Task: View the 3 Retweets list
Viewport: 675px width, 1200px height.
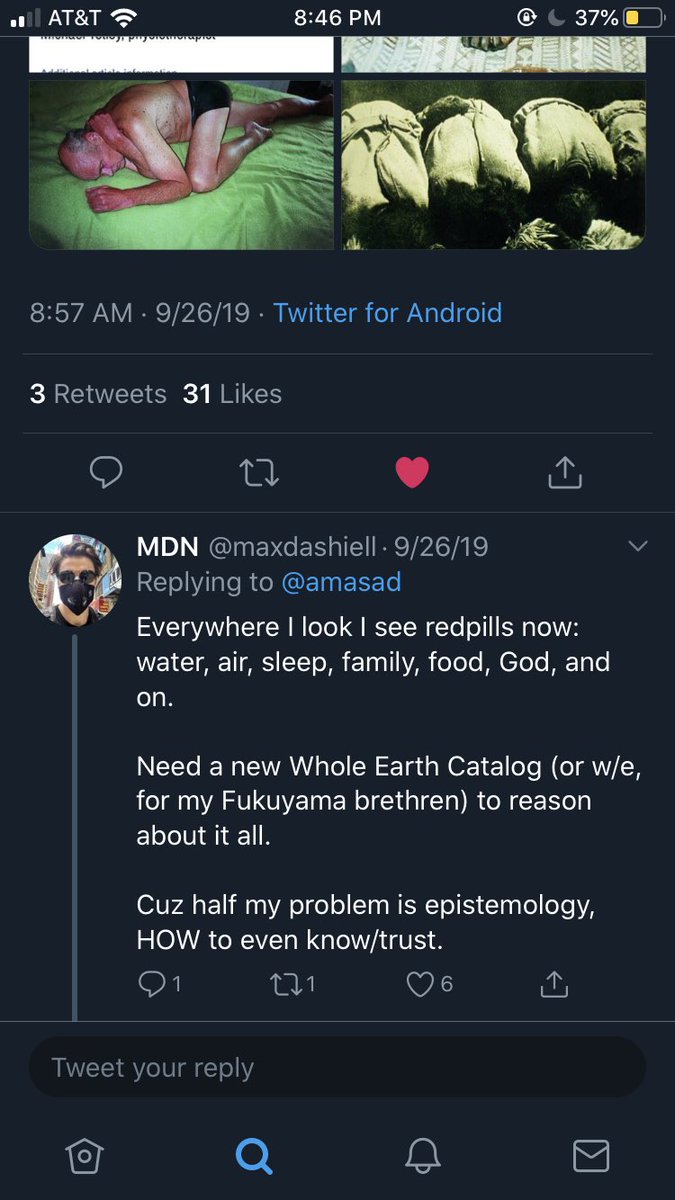Action: point(98,394)
